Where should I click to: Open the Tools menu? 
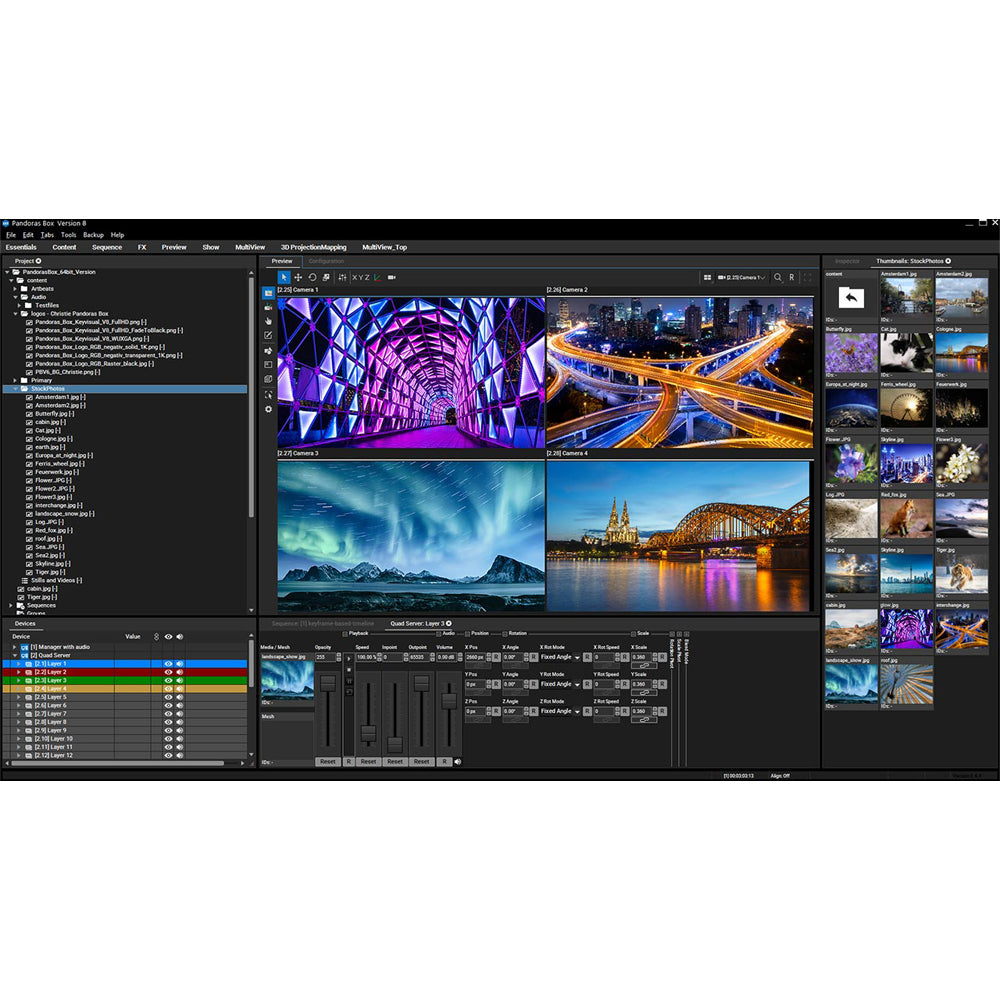coord(68,234)
